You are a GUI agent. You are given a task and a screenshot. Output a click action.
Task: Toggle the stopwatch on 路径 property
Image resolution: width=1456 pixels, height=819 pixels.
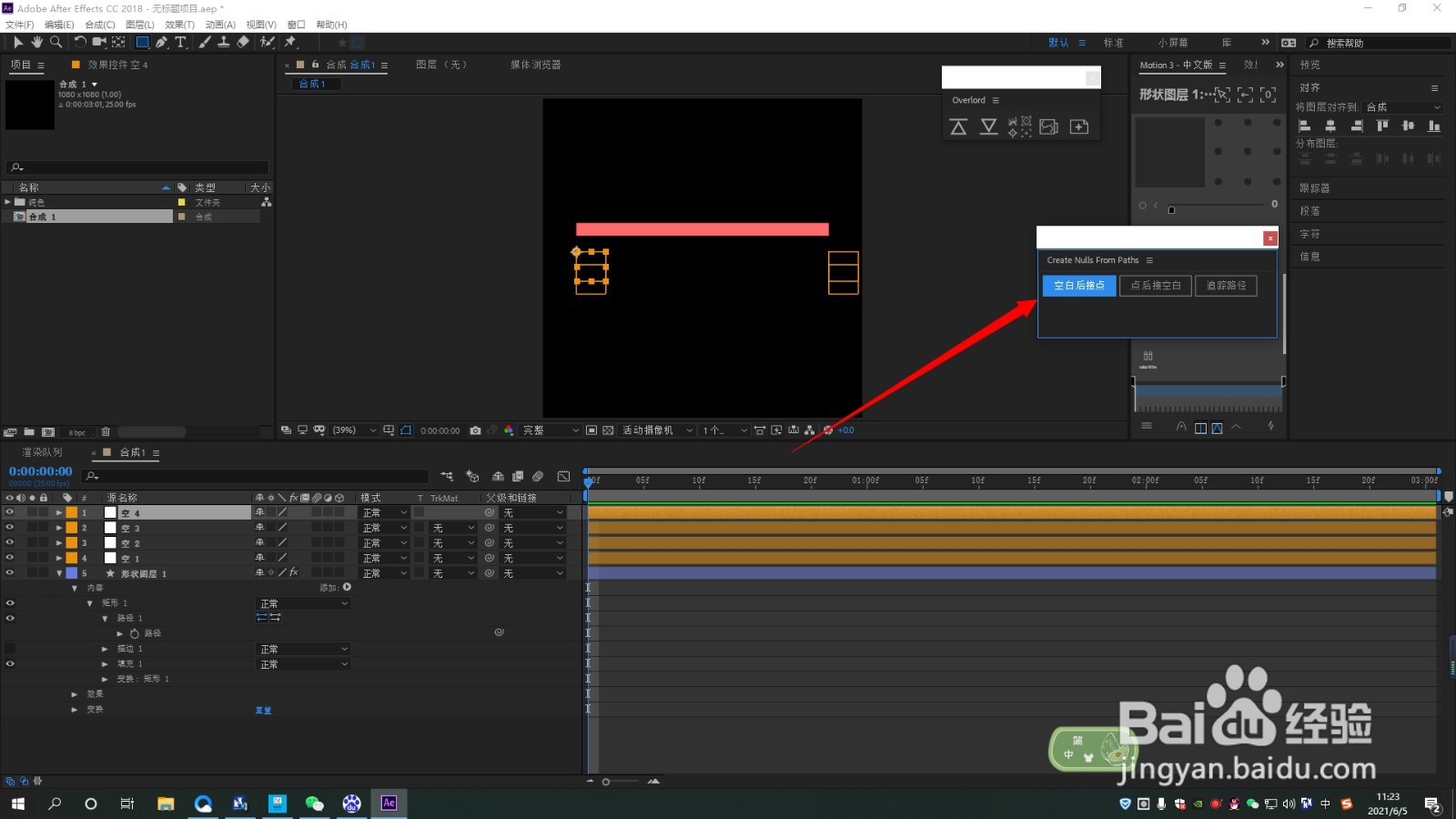click(135, 633)
